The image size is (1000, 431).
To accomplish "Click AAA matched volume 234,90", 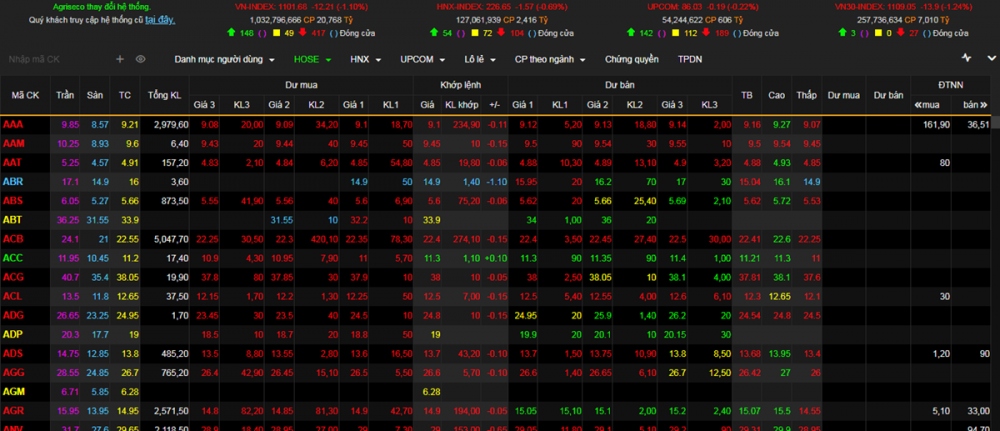I will (x=466, y=124).
